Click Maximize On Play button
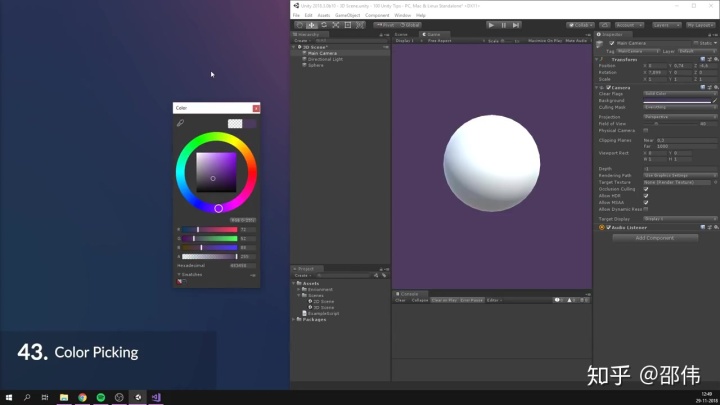This screenshot has width=720, height=405. click(x=545, y=41)
